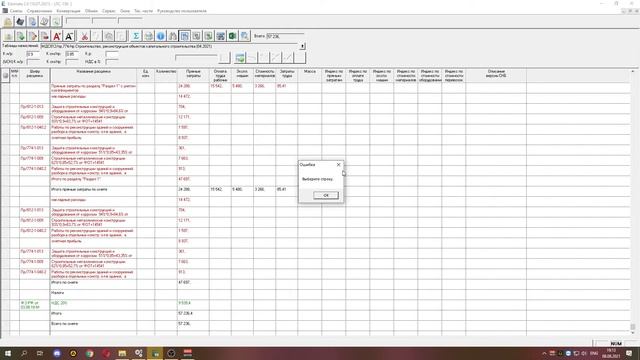Click the taskbar search icon
The image size is (640, 360).
pos(24,353)
